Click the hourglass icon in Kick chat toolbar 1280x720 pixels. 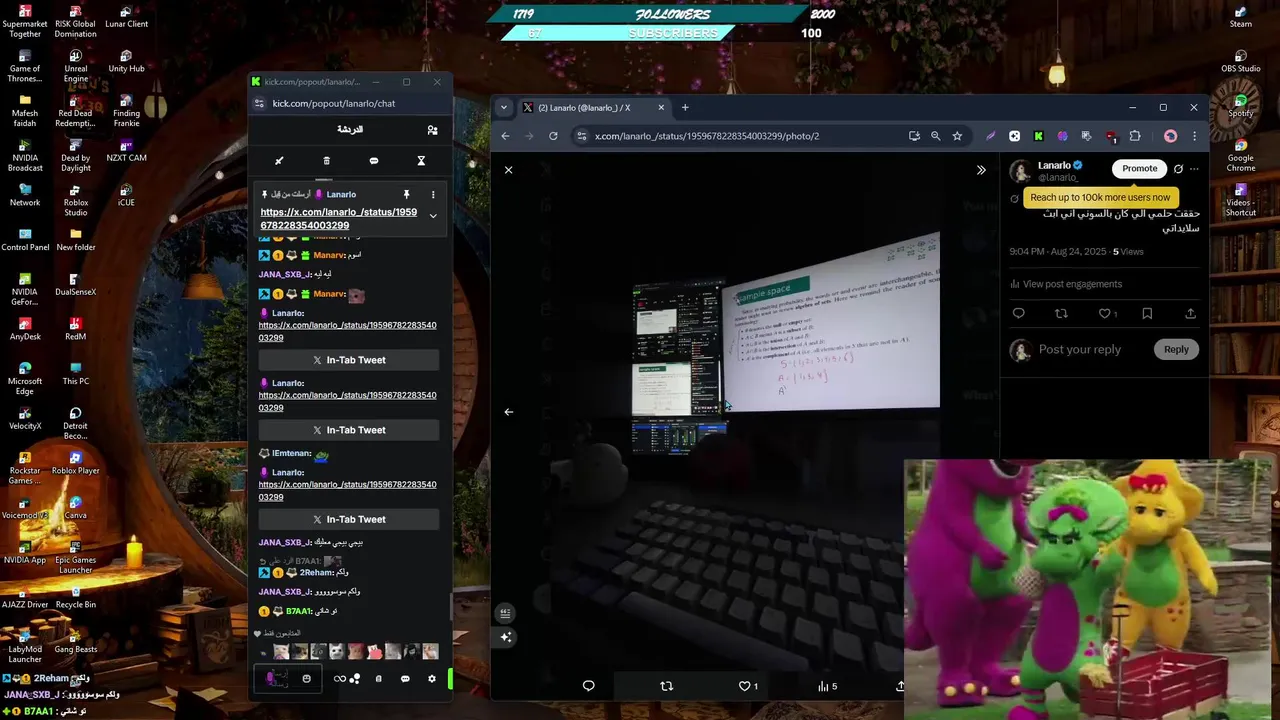pos(421,161)
